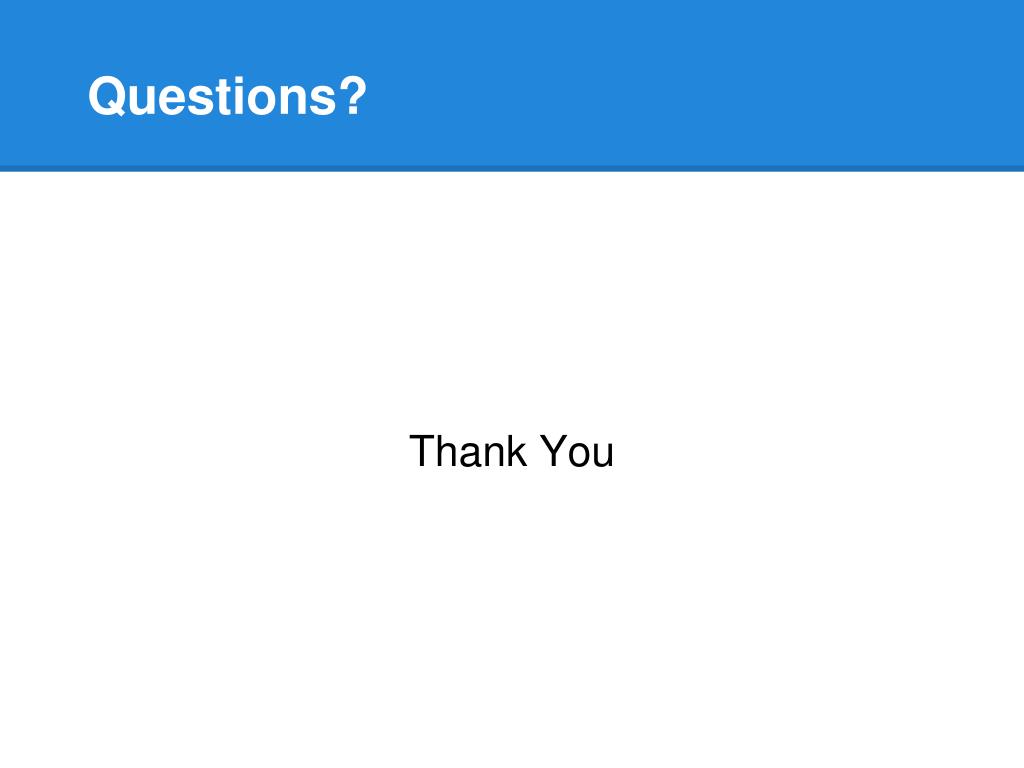Click the dark blue divider line under the header

tap(512, 168)
